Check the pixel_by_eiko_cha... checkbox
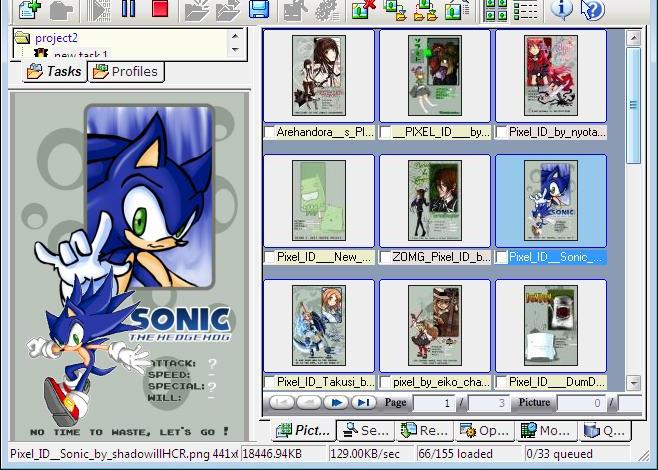 tap(386, 382)
